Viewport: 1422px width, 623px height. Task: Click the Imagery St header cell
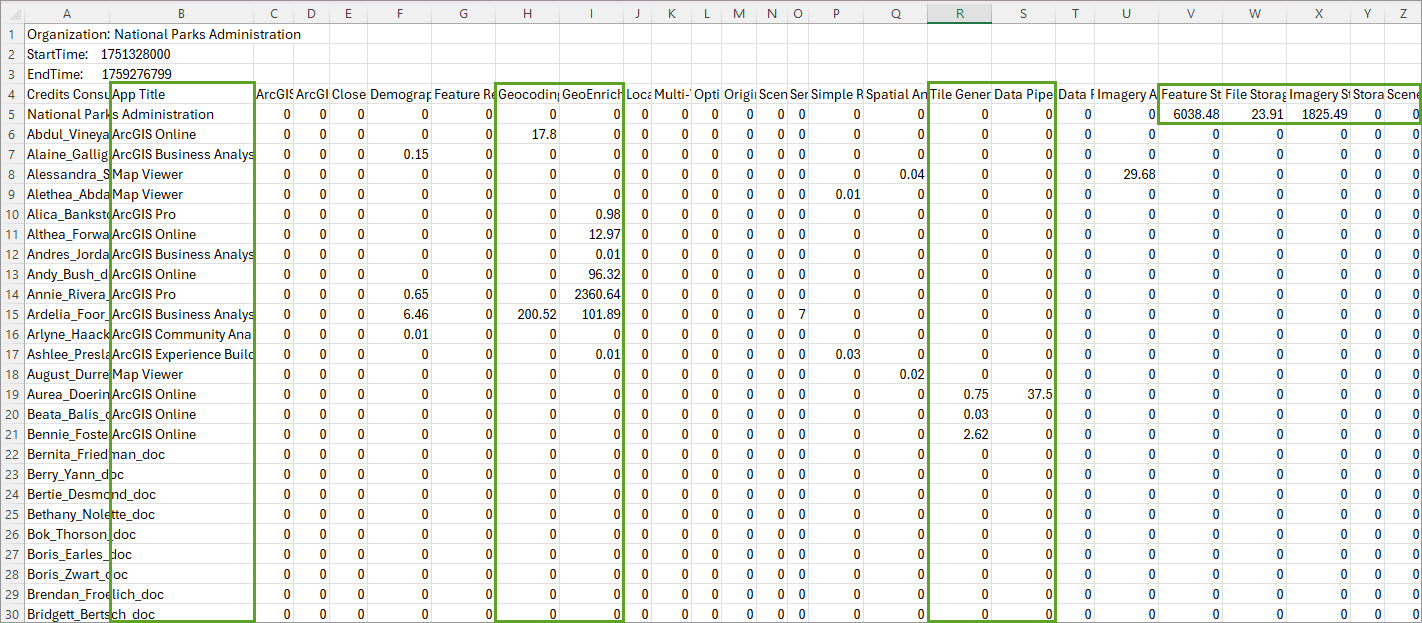click(x=1319, y=94)
